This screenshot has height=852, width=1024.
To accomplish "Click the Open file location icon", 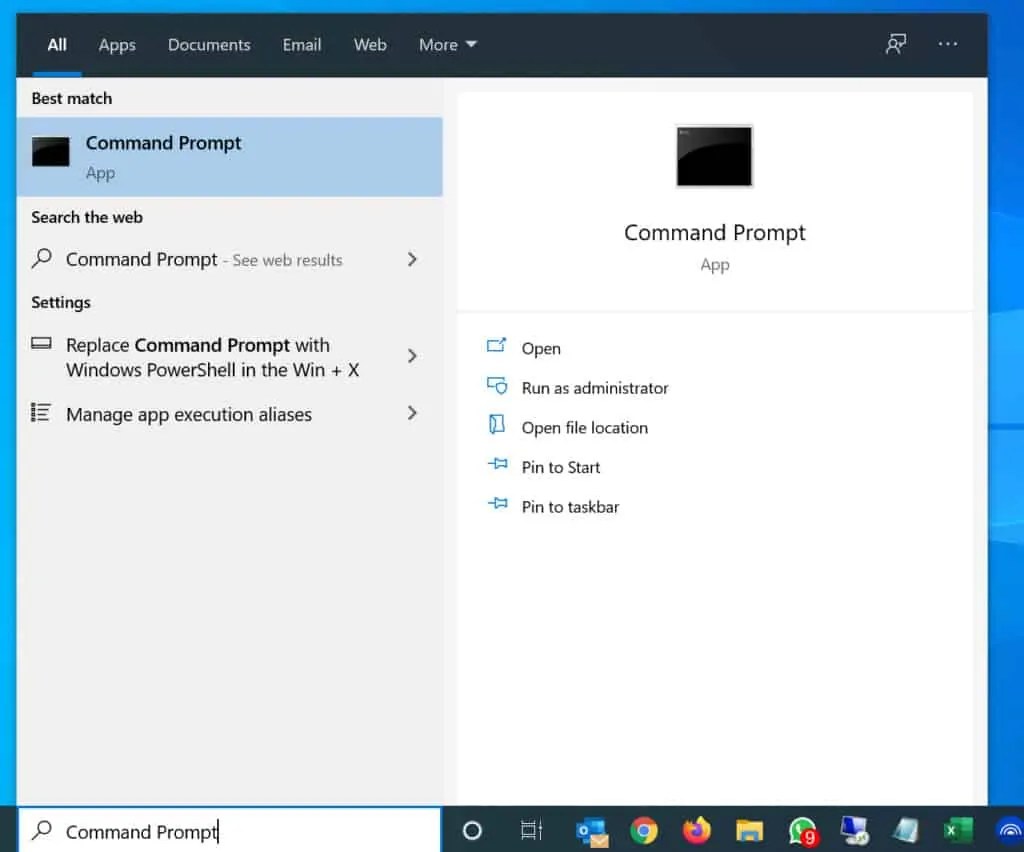I will tap(498, 426).
